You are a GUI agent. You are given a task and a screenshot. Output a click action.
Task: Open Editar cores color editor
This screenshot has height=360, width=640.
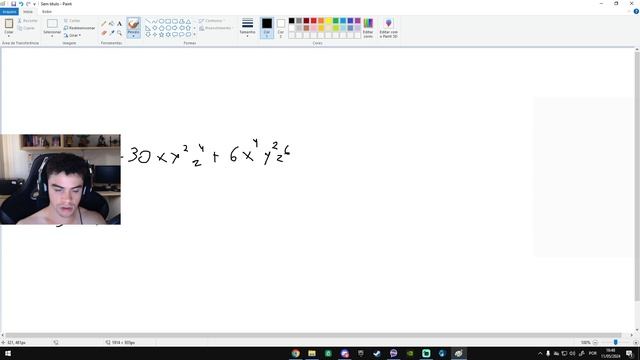(368, 28)
